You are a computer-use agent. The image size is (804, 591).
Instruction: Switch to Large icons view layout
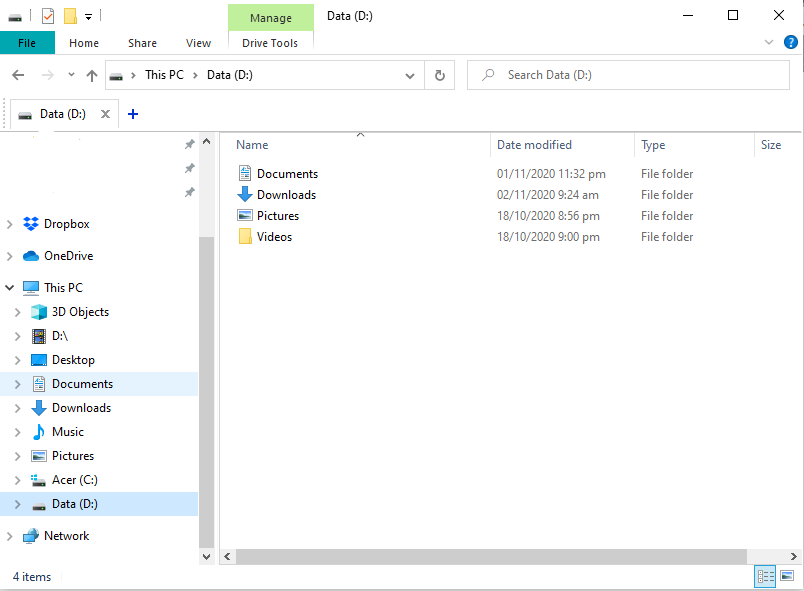click(x=787, y=576)
